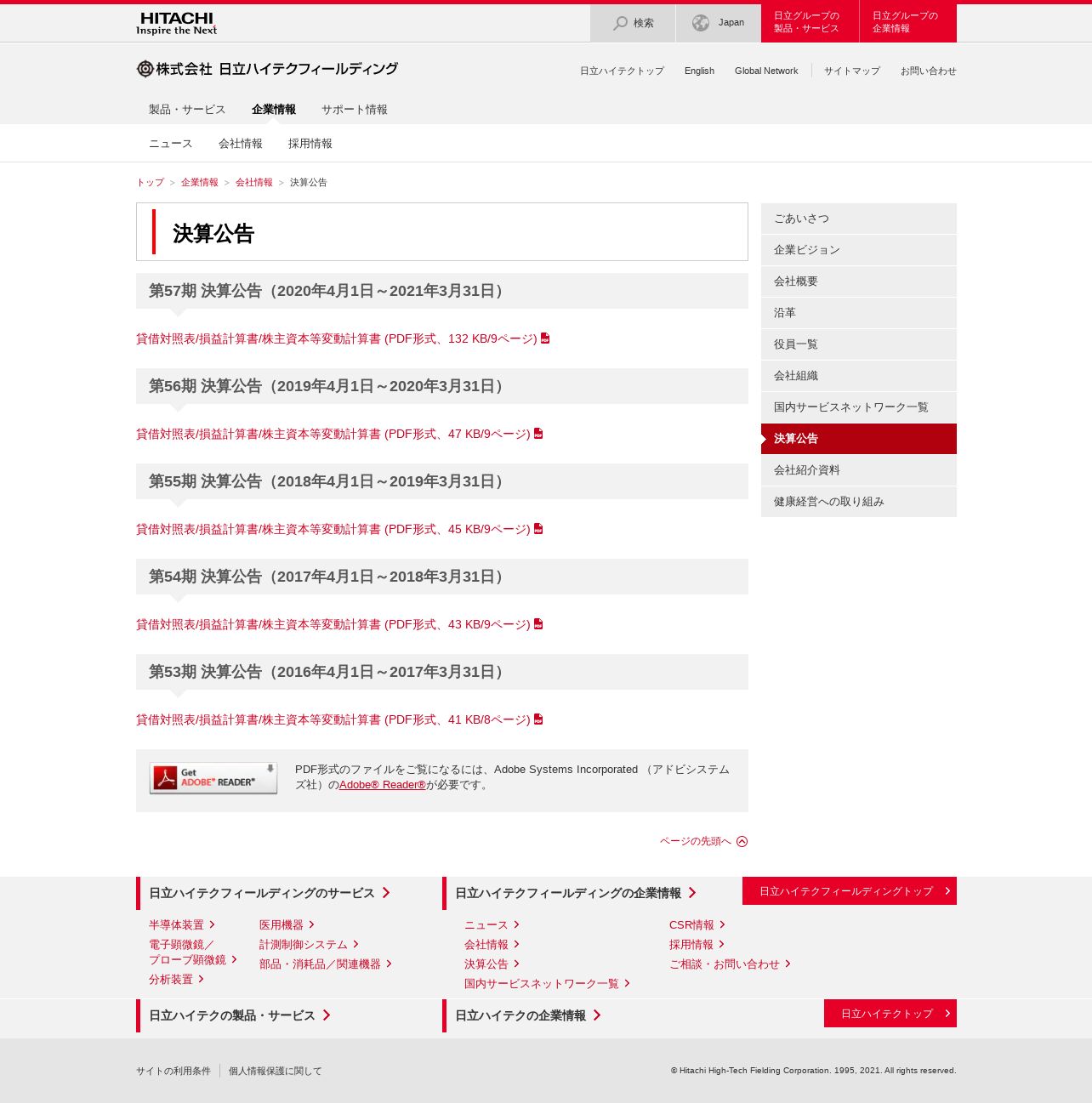Open 日立ハイテクの企業情報 footer heading
This screenshot has height=1103, width=1092.
(527, 1015)
